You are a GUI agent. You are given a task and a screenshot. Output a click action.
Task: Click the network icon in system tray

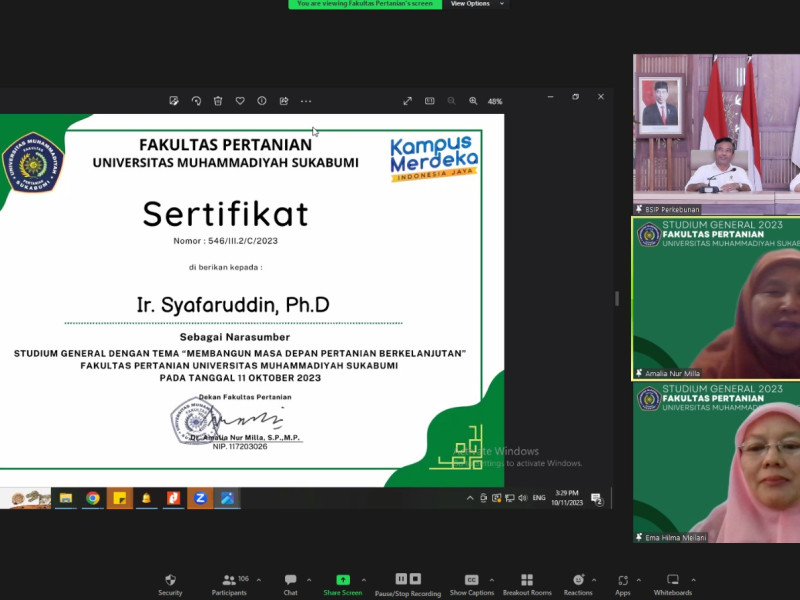[x=509, y=498]
